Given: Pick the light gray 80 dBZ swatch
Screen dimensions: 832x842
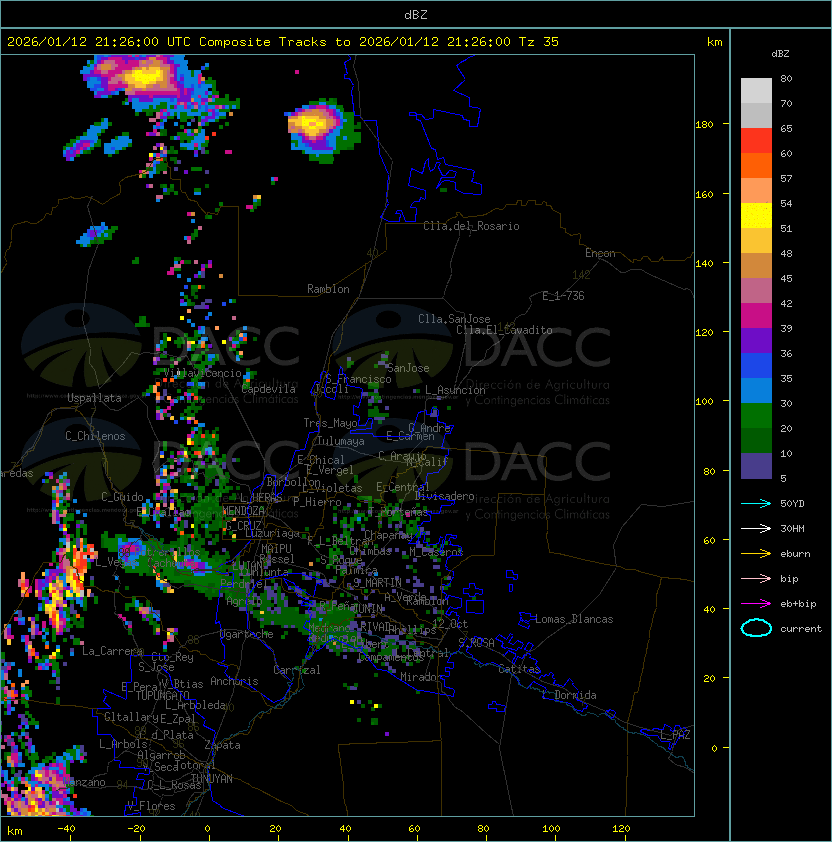Looking at the screenshot, I should [x=756, y=90].
